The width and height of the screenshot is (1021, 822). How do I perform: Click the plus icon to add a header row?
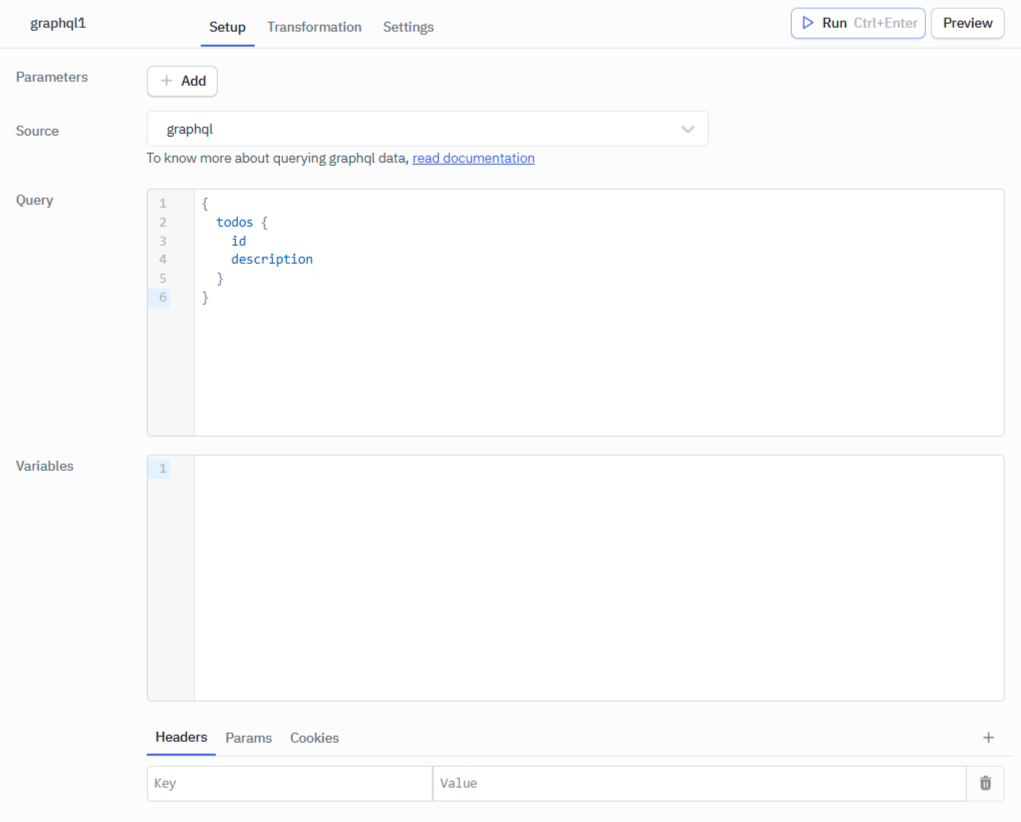point(988,737)
